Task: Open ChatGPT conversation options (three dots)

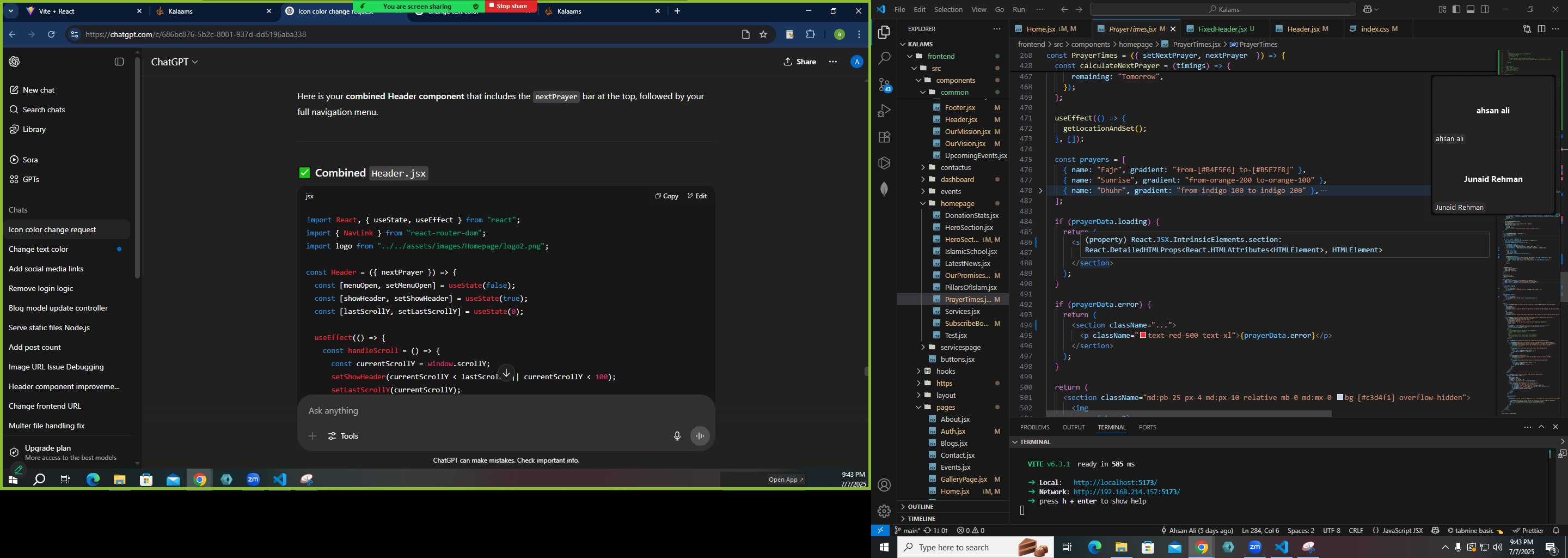Action: pos(832,62)
